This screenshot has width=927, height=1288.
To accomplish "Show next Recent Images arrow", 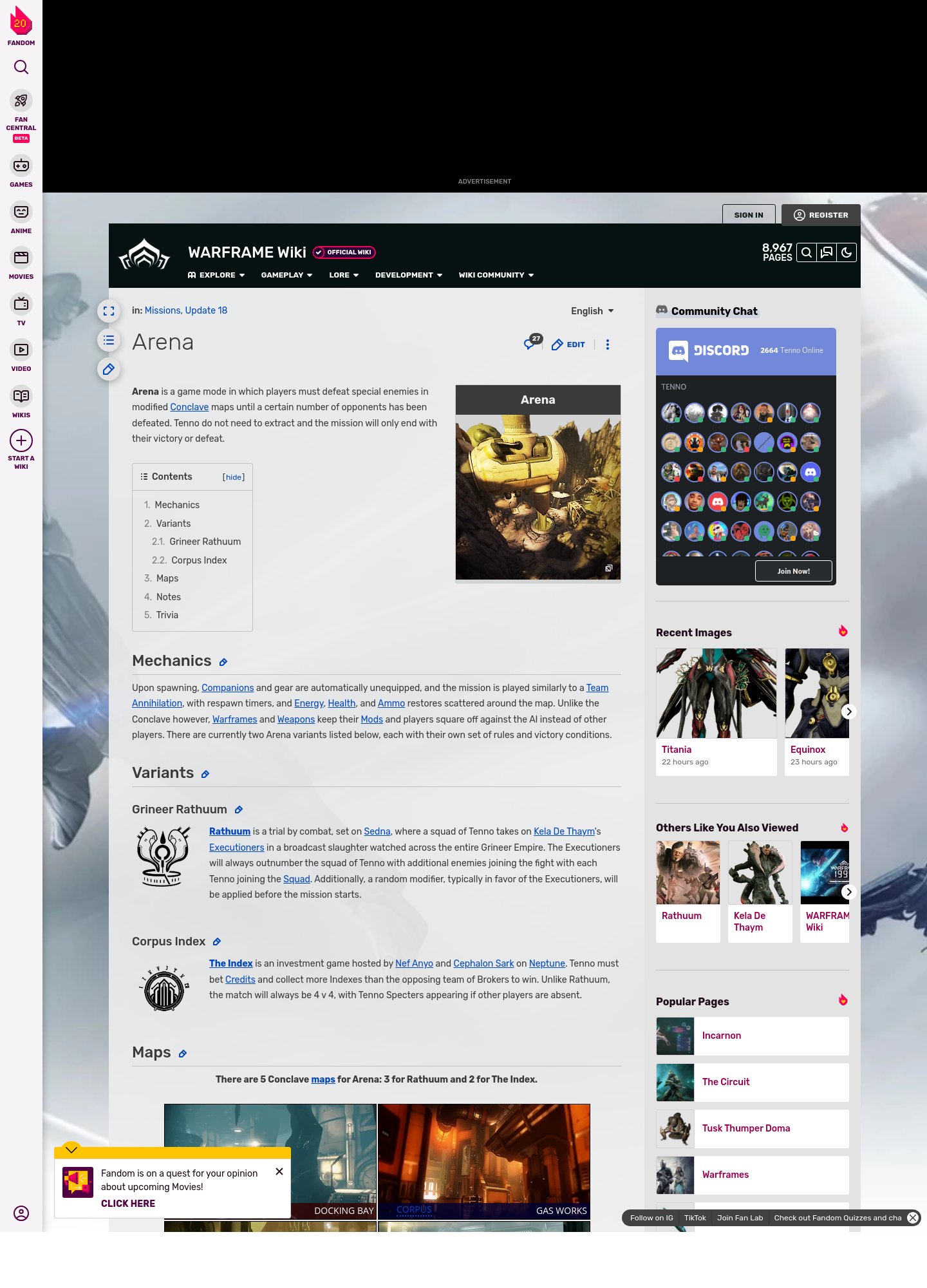I will [848, 712].
